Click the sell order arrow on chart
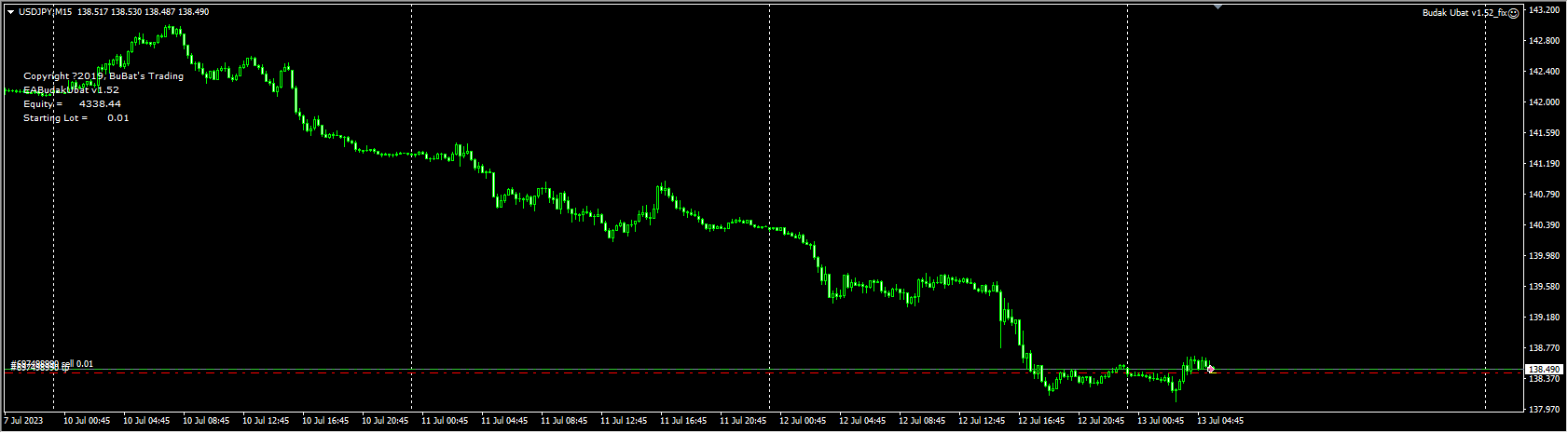This screenshot has width=1568, height=433. click(1210, 370)
